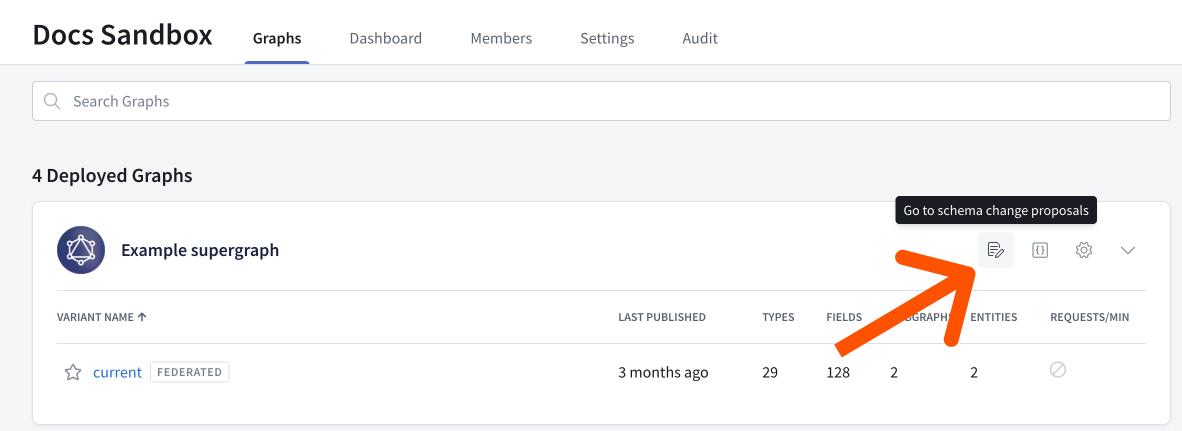Open the Audit tab
The width and height of the screenshot is (1182, 431).
[700, 39]
